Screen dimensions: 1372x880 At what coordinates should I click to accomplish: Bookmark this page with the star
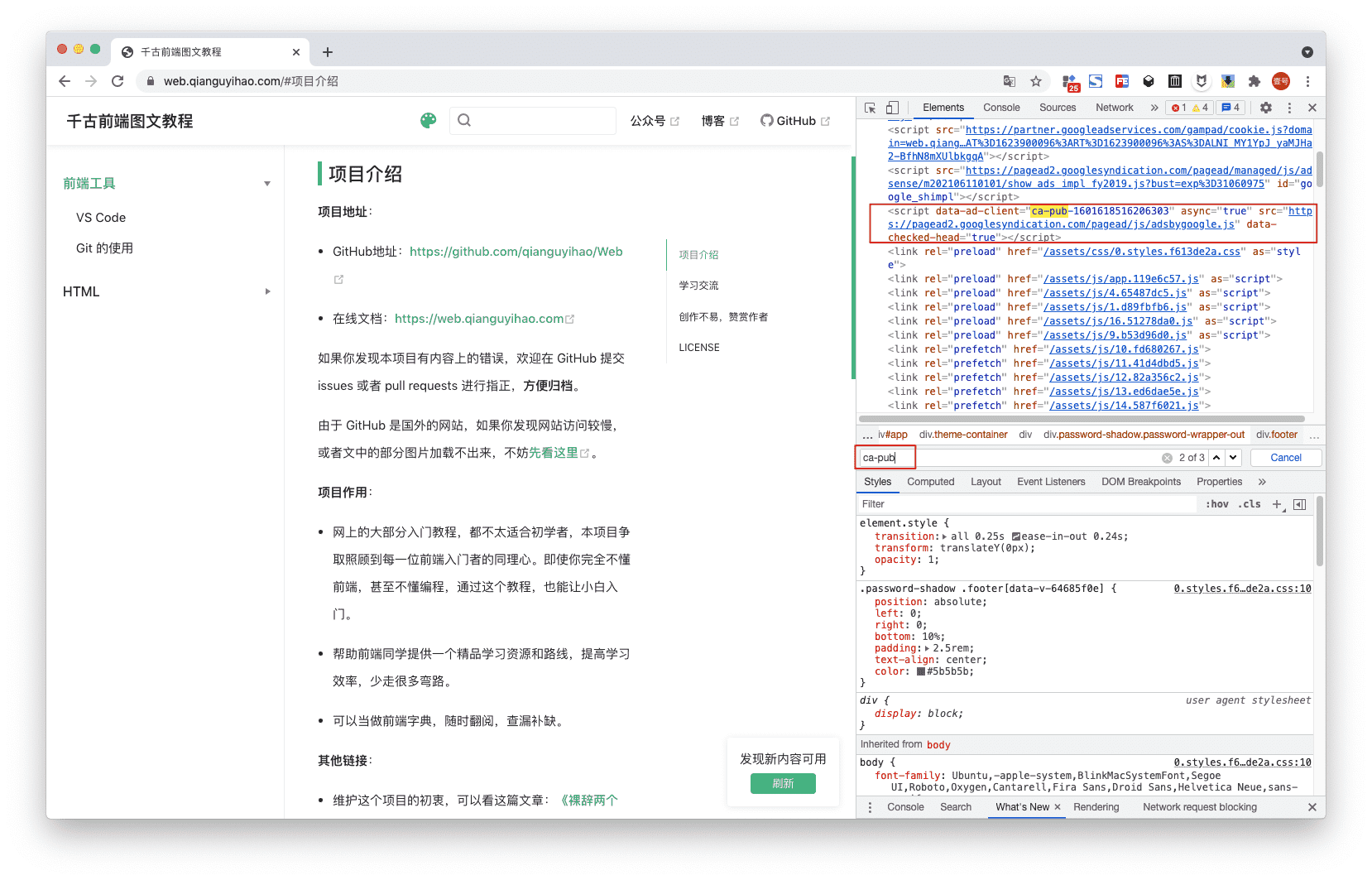click(1036, 81)
